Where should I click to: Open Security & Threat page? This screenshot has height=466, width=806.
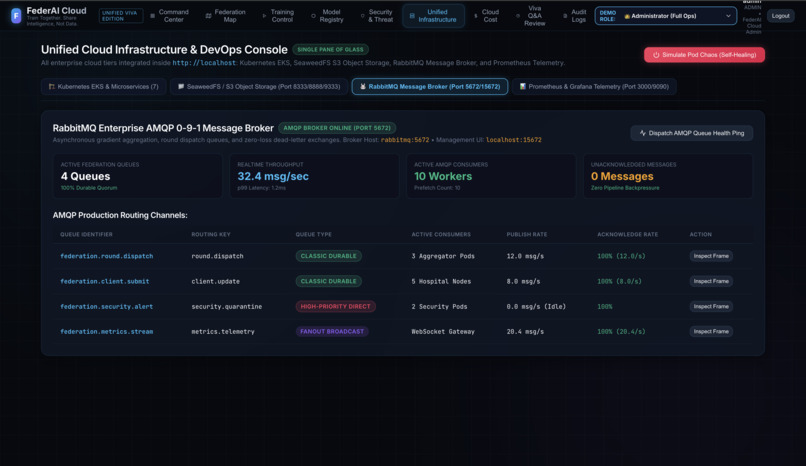pyautogui.click(x=377, y=16)
